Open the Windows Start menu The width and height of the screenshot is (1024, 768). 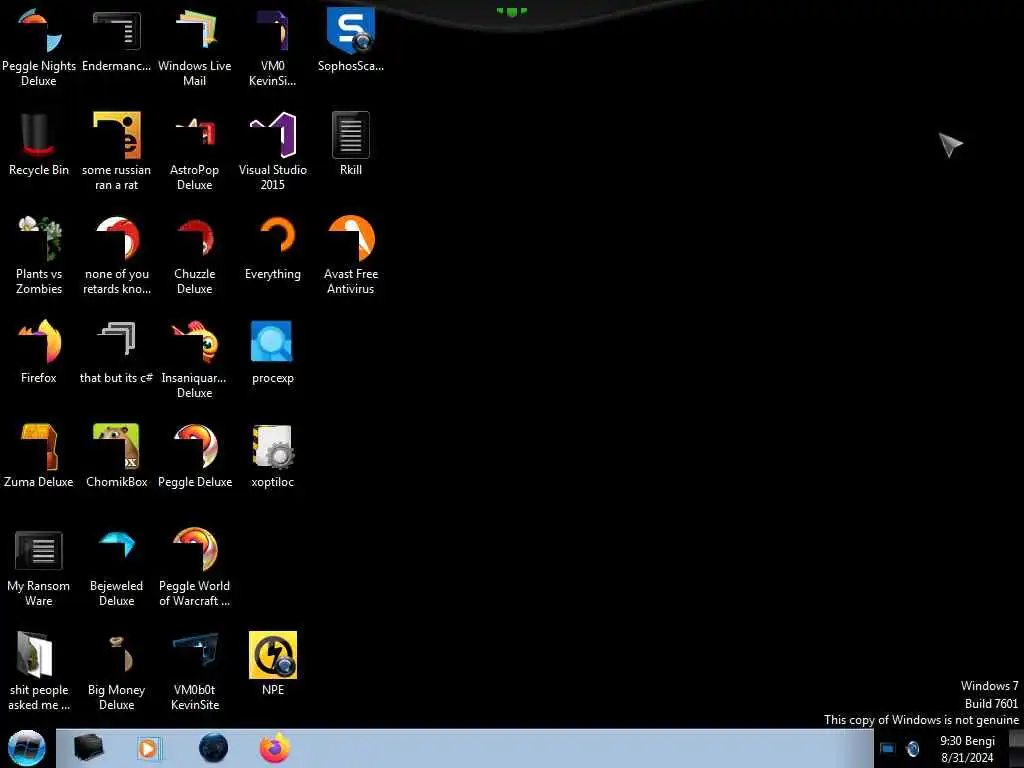27,749
